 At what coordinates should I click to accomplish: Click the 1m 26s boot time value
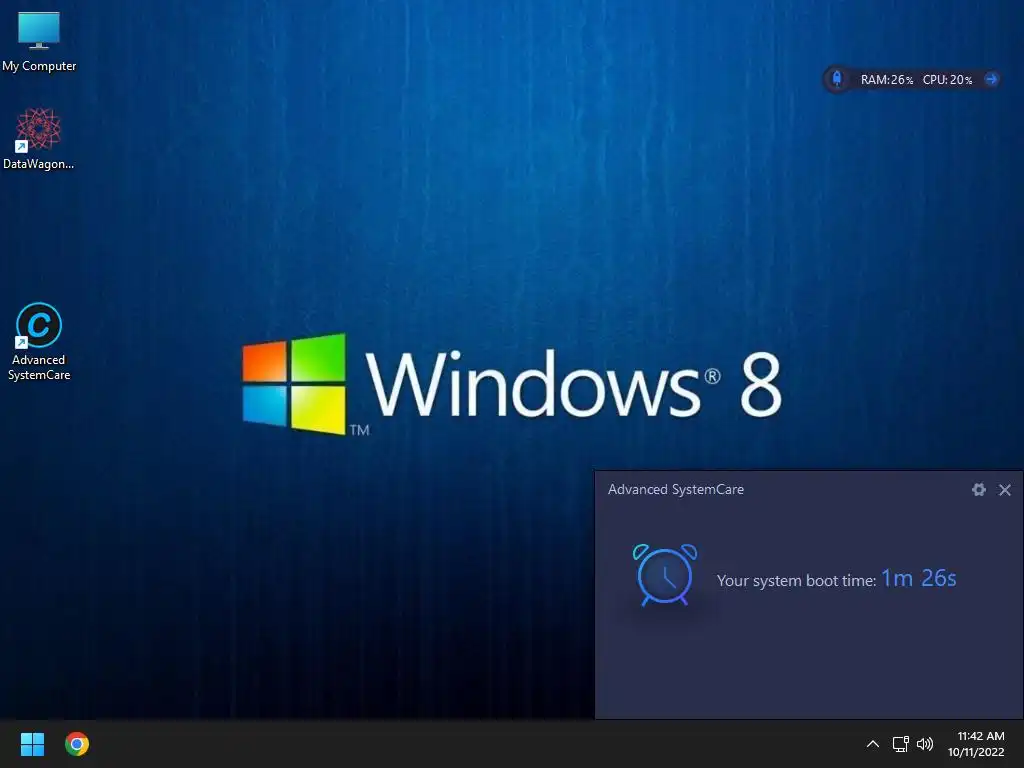click(x=918, y=578)
